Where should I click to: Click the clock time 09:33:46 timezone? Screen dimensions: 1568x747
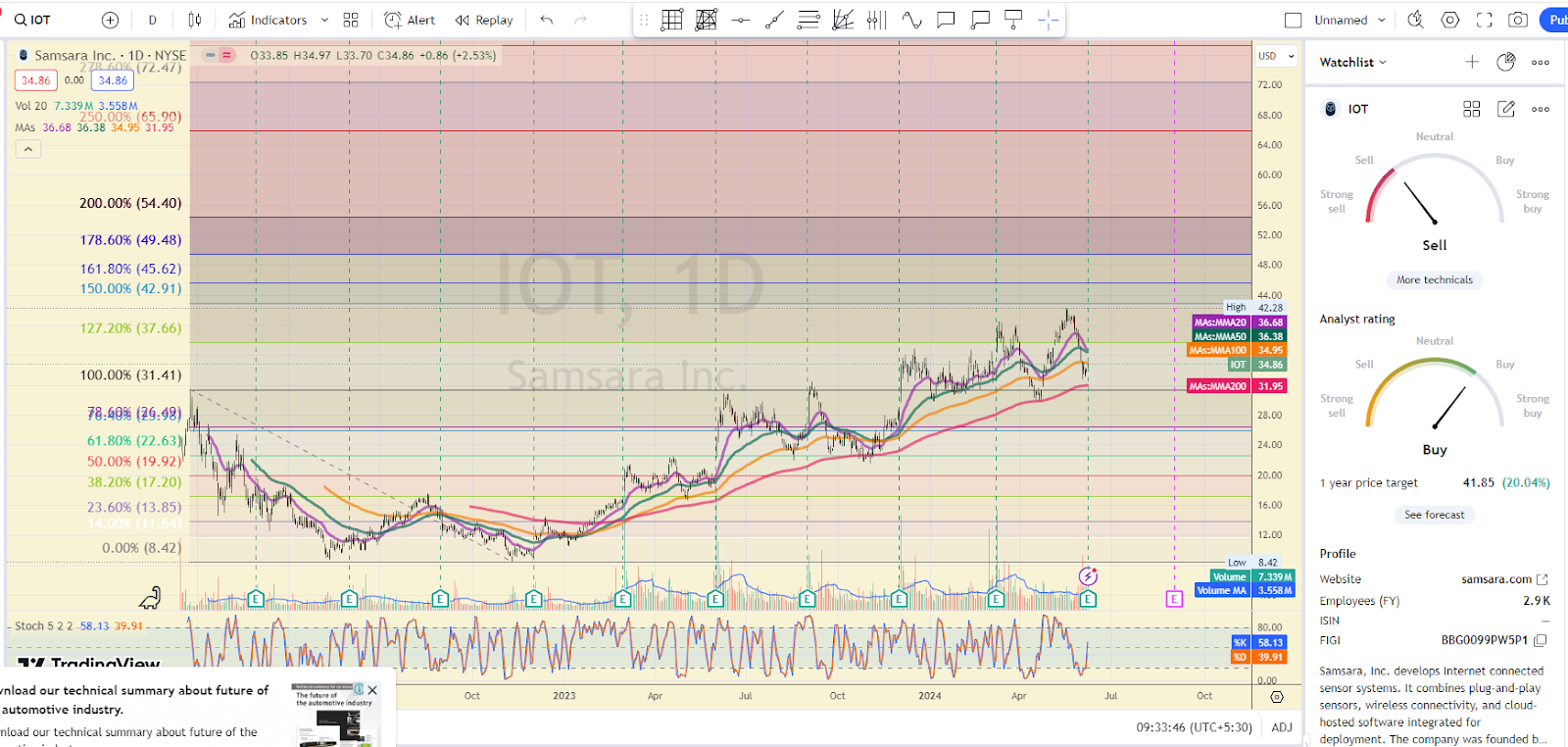(1195, 727)
